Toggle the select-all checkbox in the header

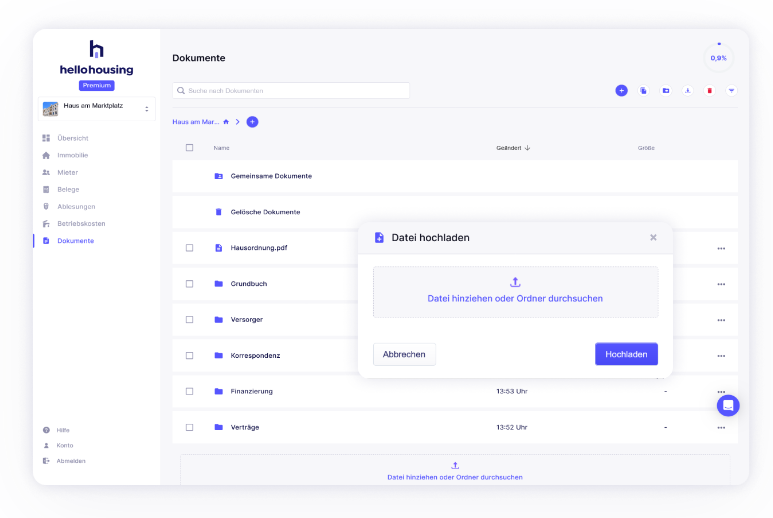(189, 148)
